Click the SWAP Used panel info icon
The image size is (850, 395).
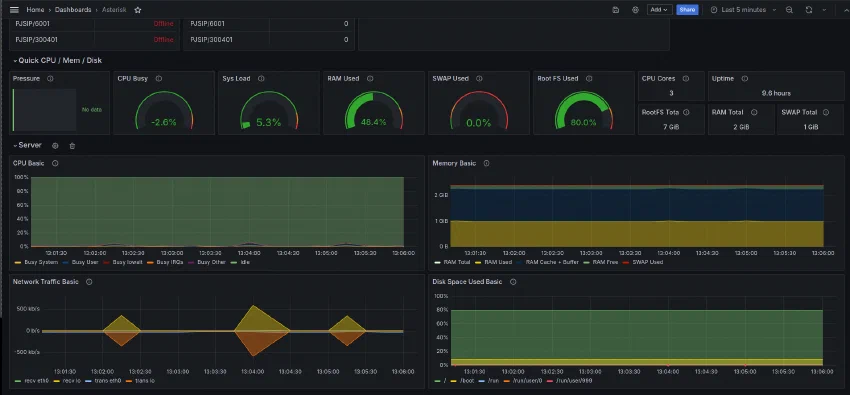pyautogui.click(x=479, y=79)
